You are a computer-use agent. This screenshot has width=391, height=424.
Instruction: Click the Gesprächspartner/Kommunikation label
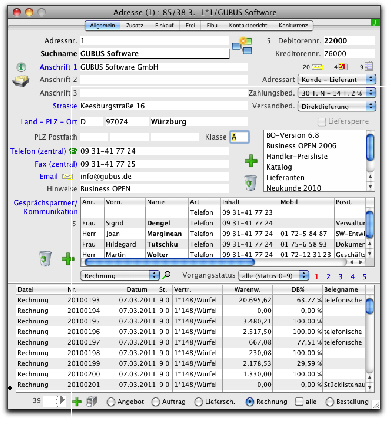tap(45, 207)
